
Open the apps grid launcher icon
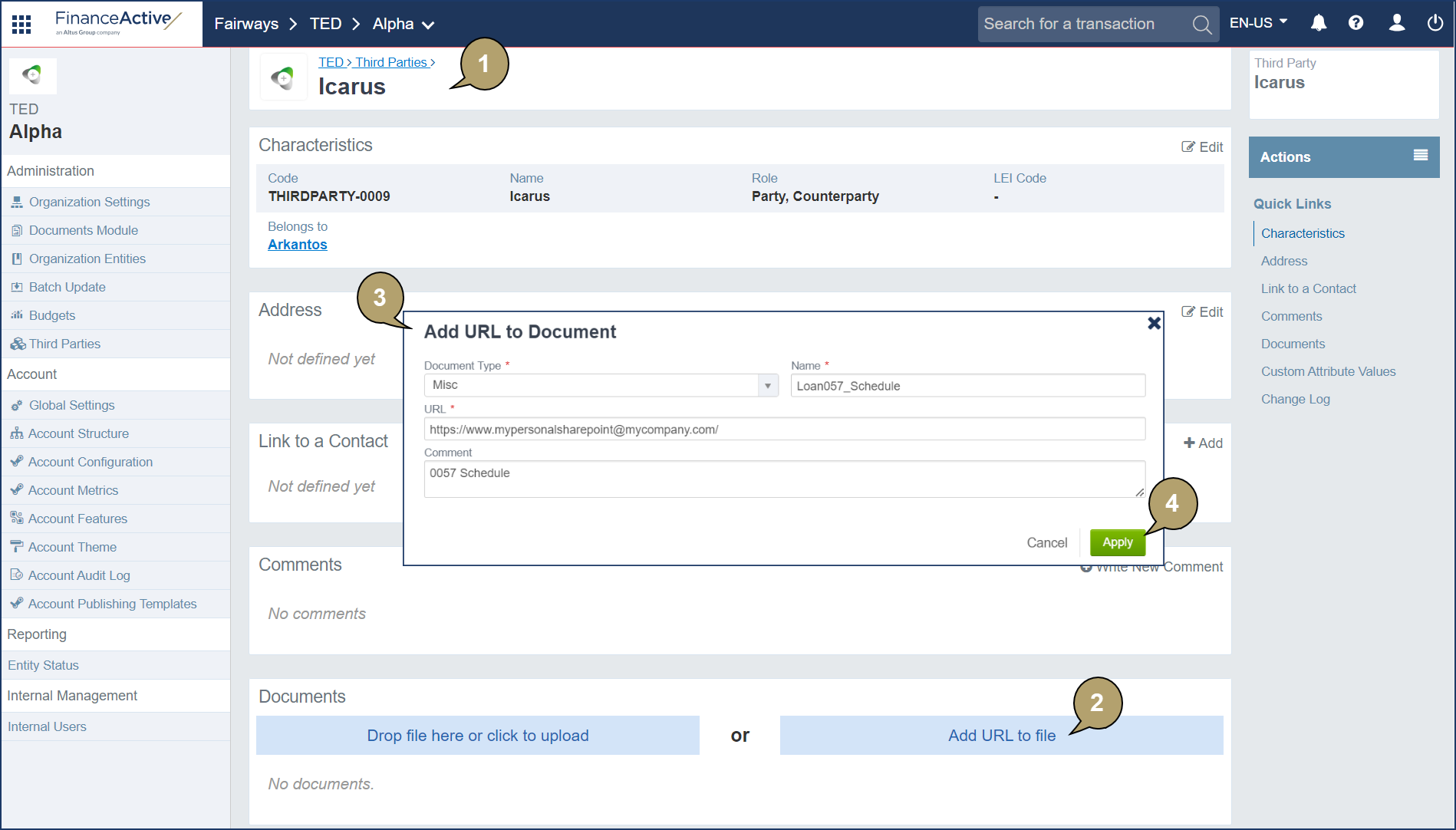[x=21, y=24]
